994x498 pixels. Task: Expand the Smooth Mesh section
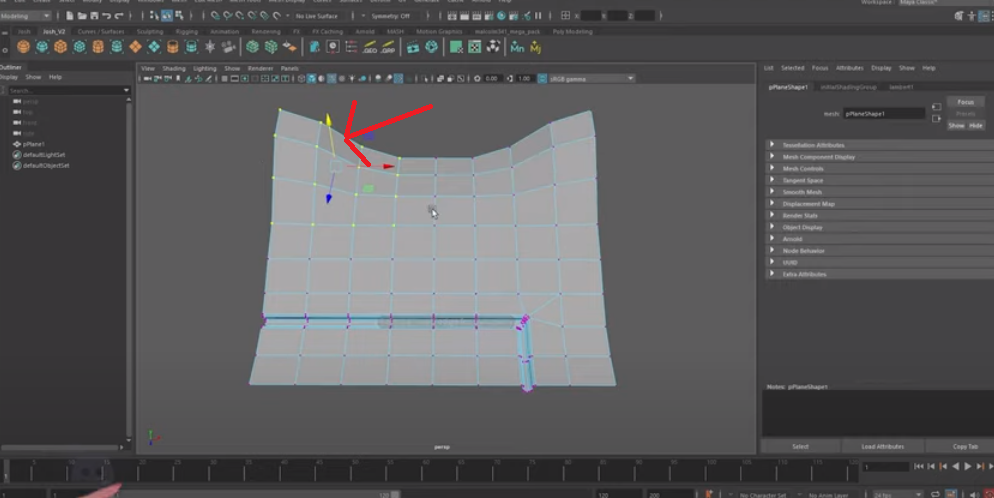pos(801,192)
